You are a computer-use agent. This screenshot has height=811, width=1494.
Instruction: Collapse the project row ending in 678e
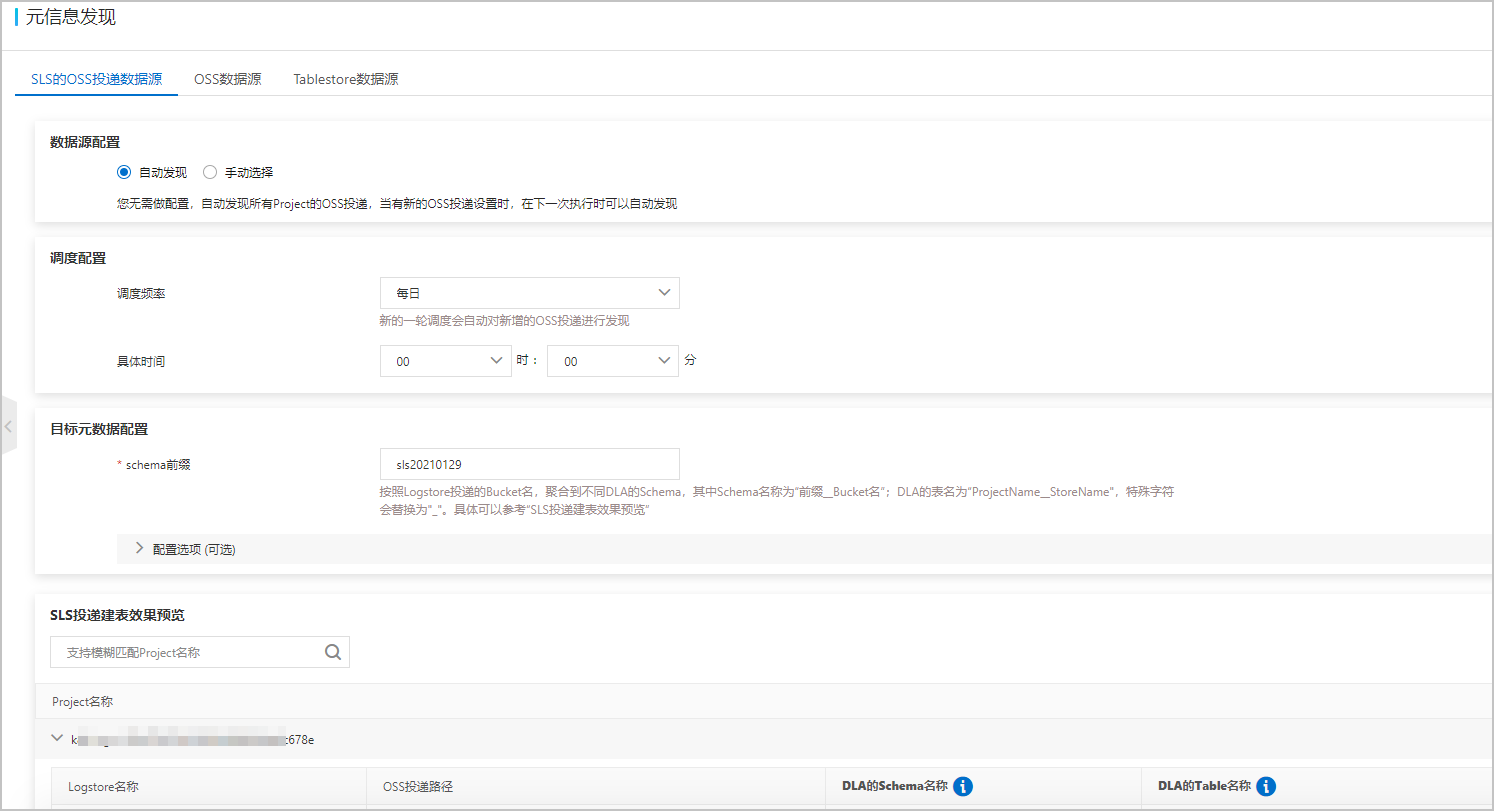[x=57, y=739]
